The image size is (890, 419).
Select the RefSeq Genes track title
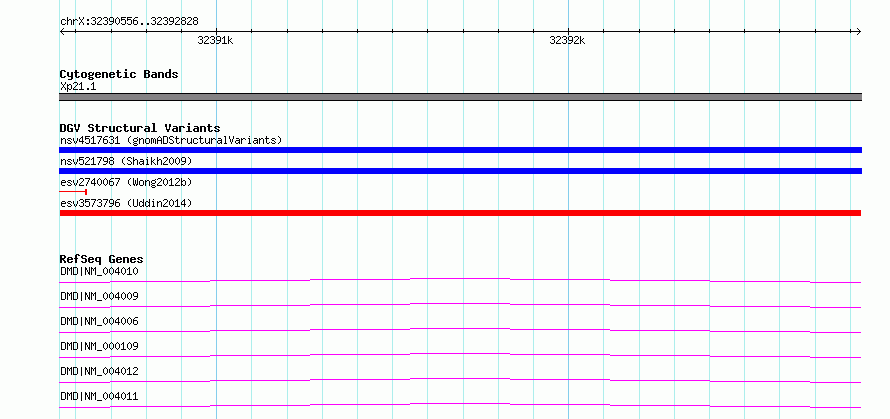[x=101, y=259]
